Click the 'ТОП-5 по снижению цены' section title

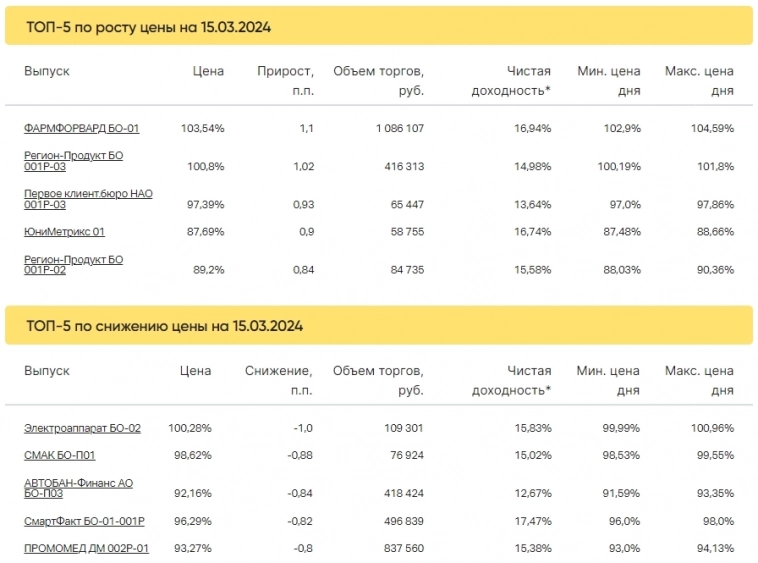(x=164, y=326)
